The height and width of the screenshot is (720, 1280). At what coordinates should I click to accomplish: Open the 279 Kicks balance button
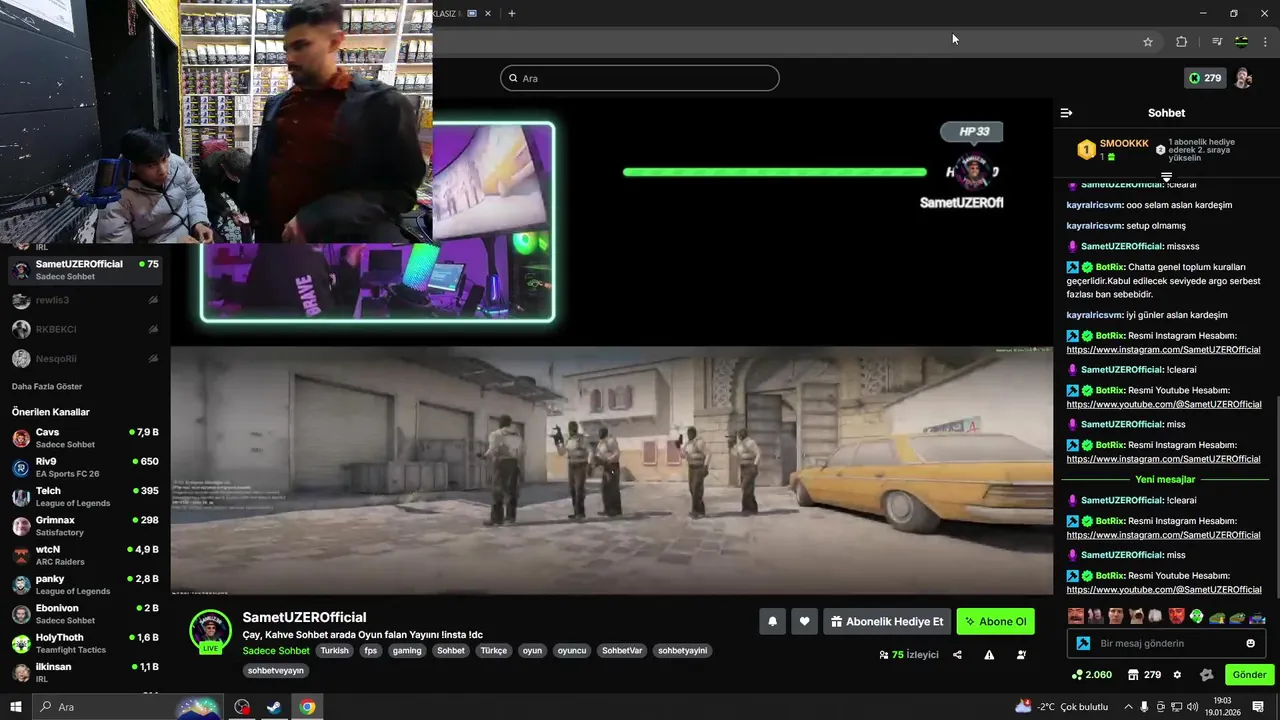[x=1205, y=78]
